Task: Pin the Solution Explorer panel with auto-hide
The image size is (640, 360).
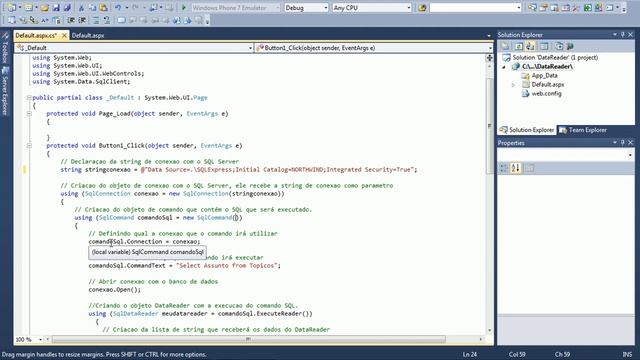Action: [622, 35]
